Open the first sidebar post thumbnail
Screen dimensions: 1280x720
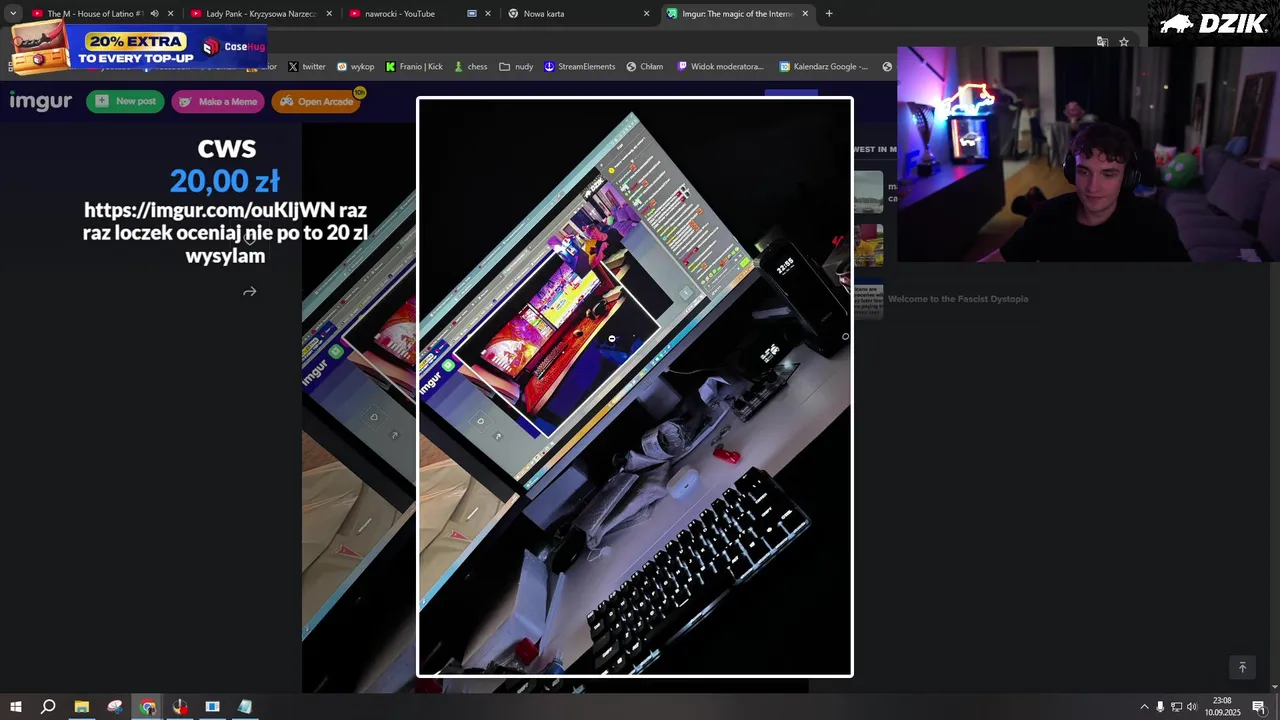pyautogui.click(x=868, y=192)
